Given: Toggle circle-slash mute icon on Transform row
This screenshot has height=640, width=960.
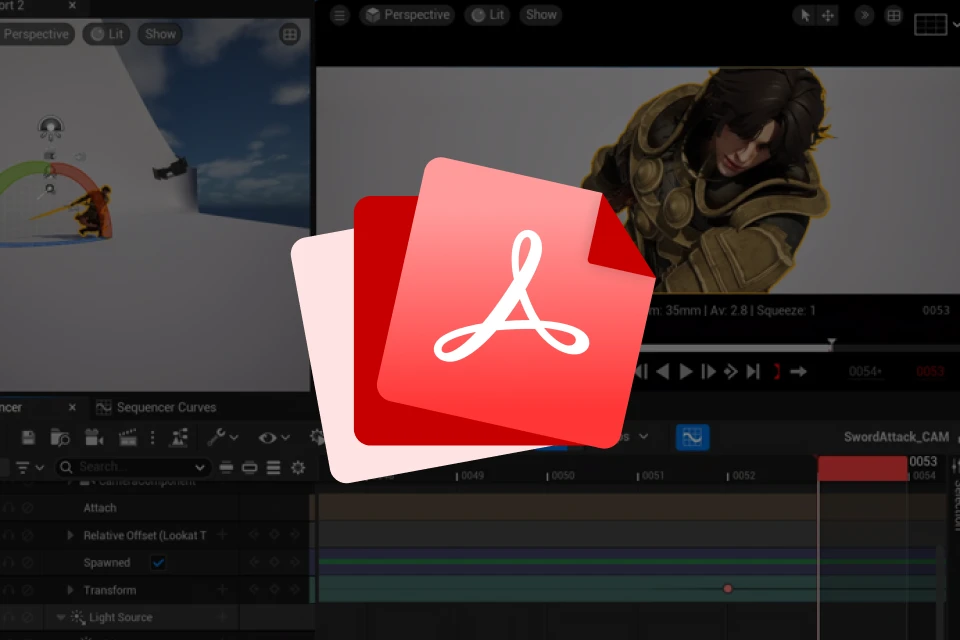Looking at the screenshot, I should click(x=28, y=590).
